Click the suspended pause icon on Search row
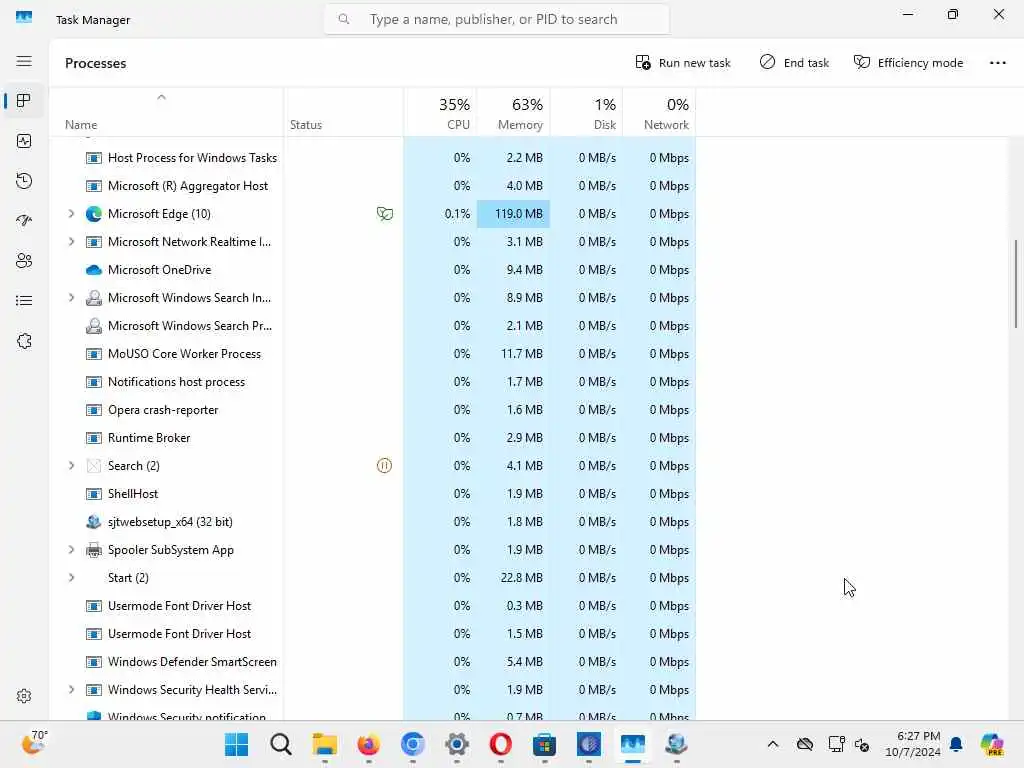Image resolution: width=1024 pixels, height=768 pixels. coord(385,466)
